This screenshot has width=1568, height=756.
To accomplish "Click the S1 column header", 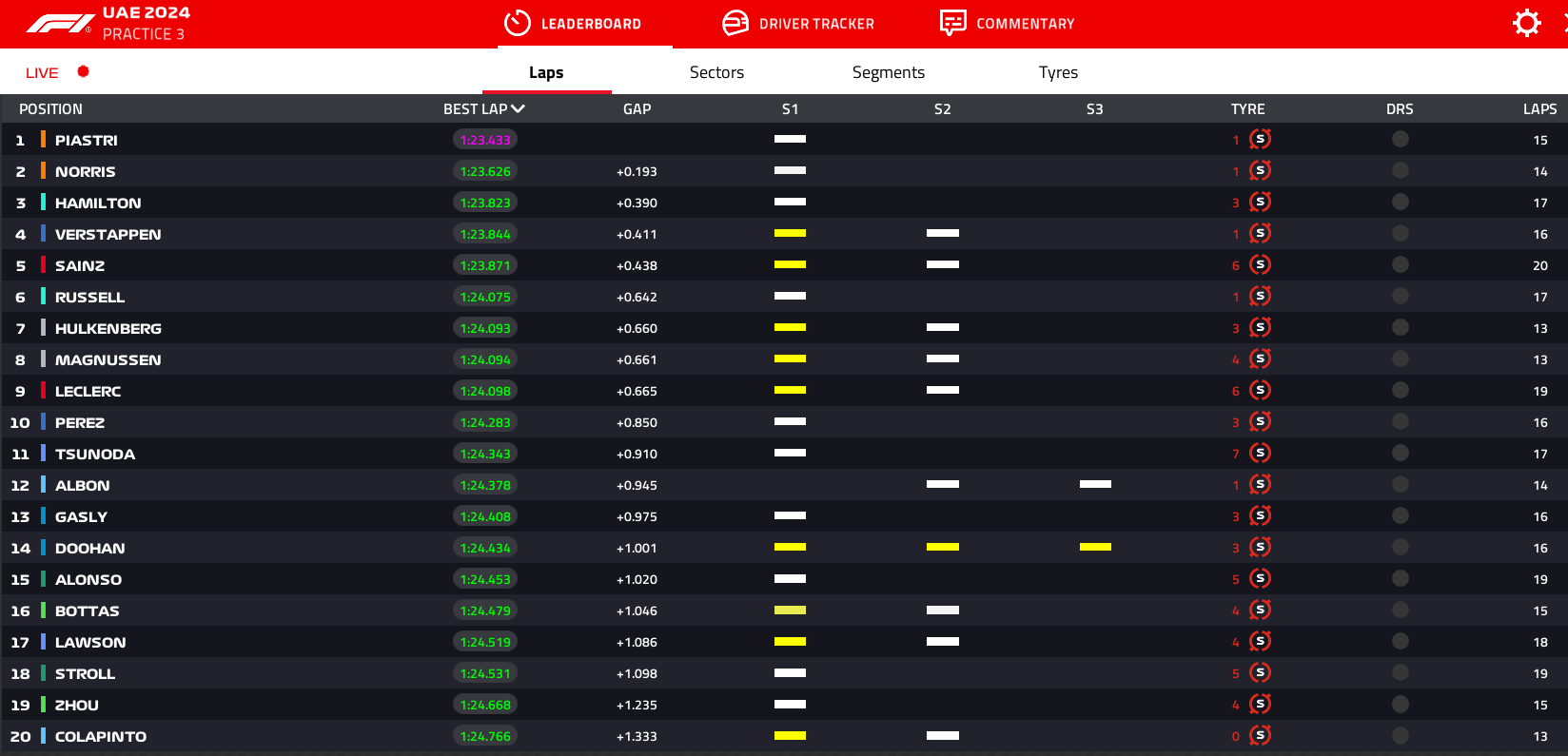I will pos(790,108).
